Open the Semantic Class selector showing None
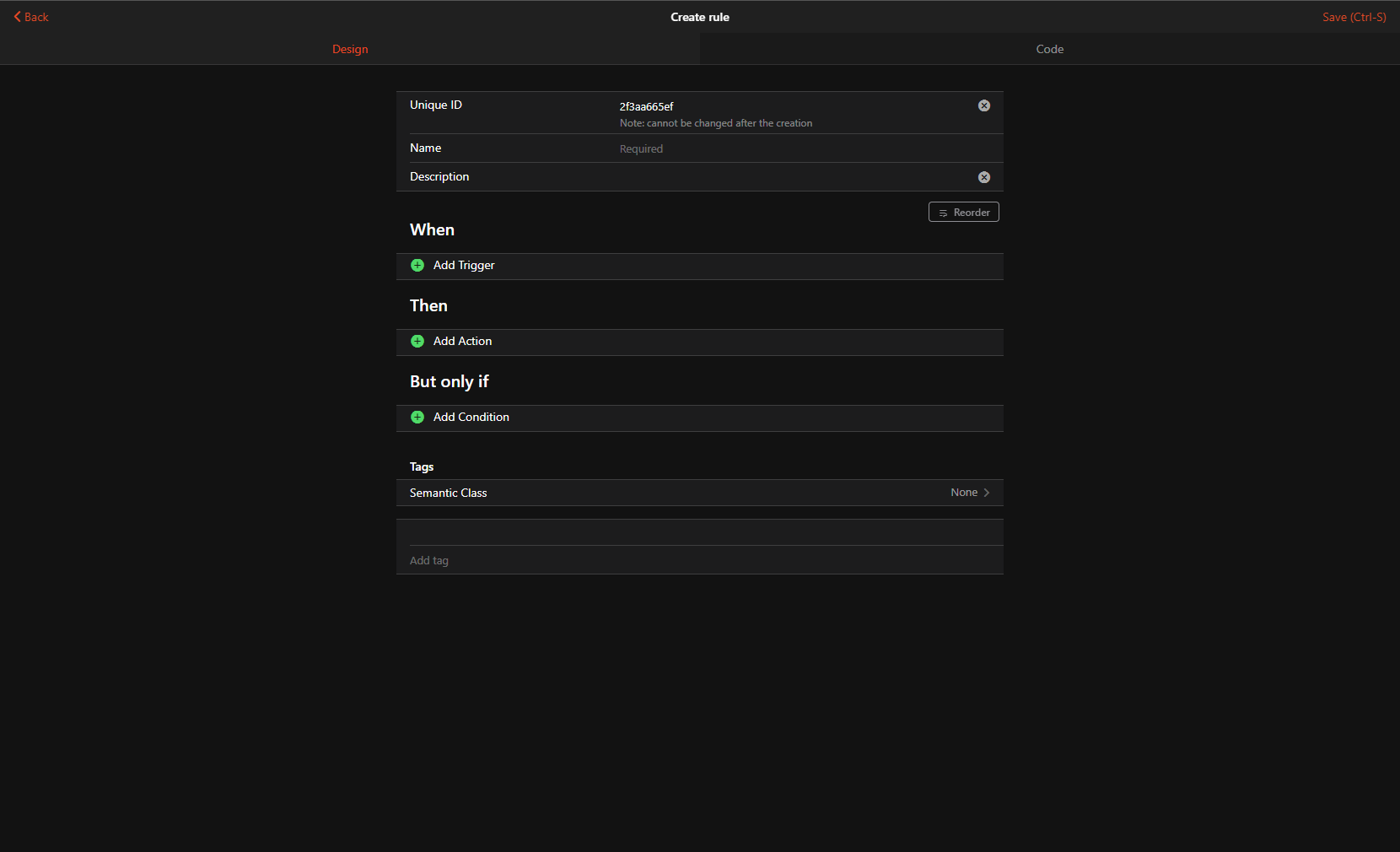 pyautogui.click(x=964, y=492)
